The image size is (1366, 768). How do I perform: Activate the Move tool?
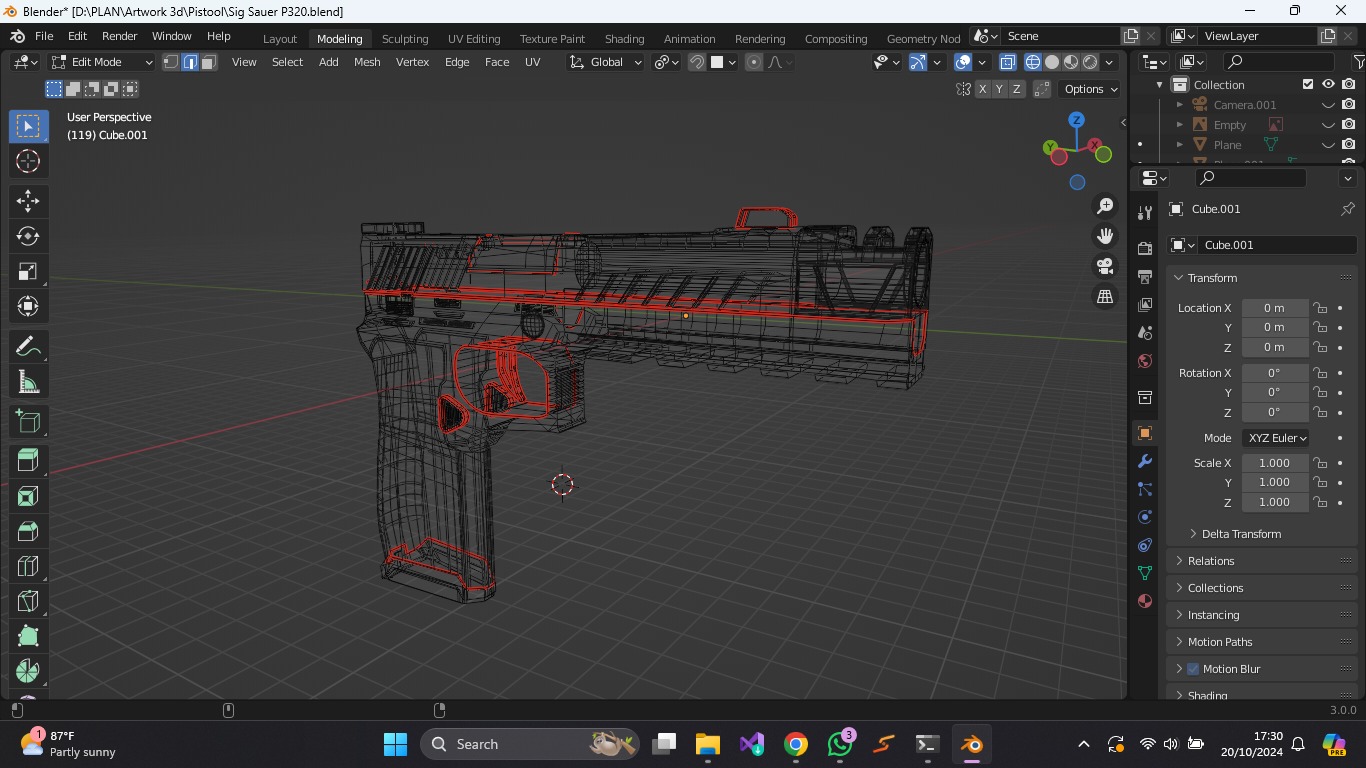(x=28, y=201)
